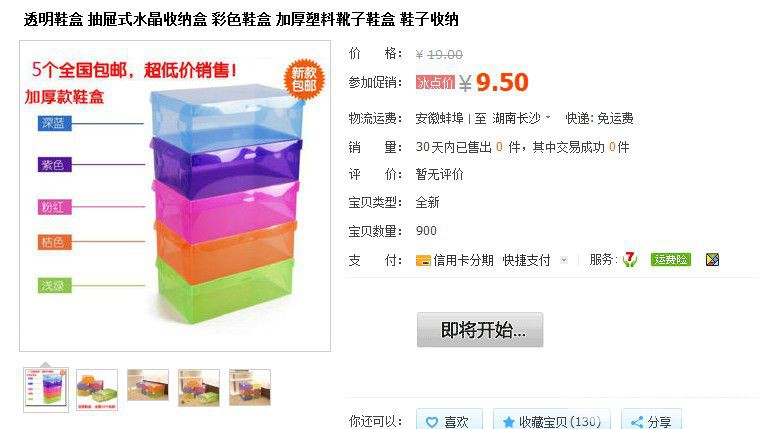Click the share icon on 分享 button
Image resolution: width=766 pixels, height=429 pixels.
coord(637,422)
